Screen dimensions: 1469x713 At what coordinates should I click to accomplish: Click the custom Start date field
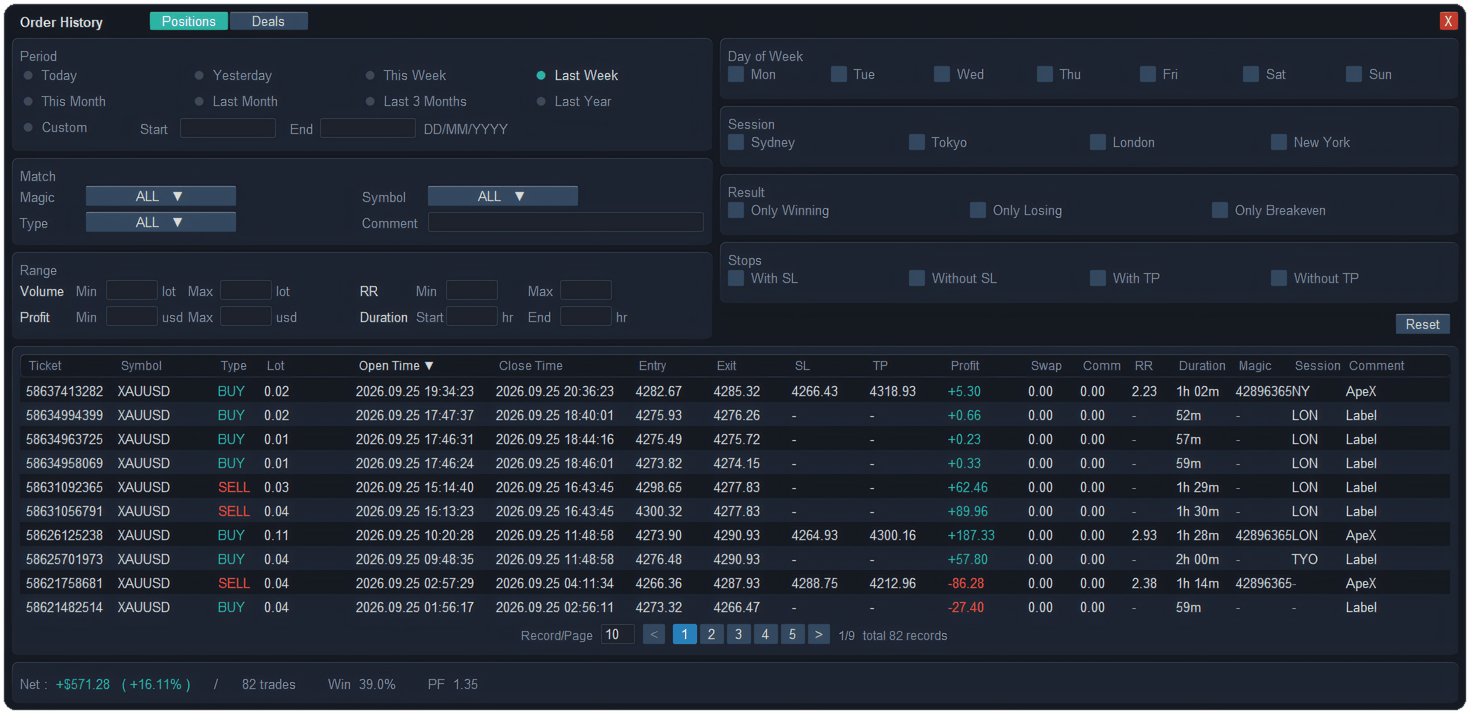click(228, 128)
